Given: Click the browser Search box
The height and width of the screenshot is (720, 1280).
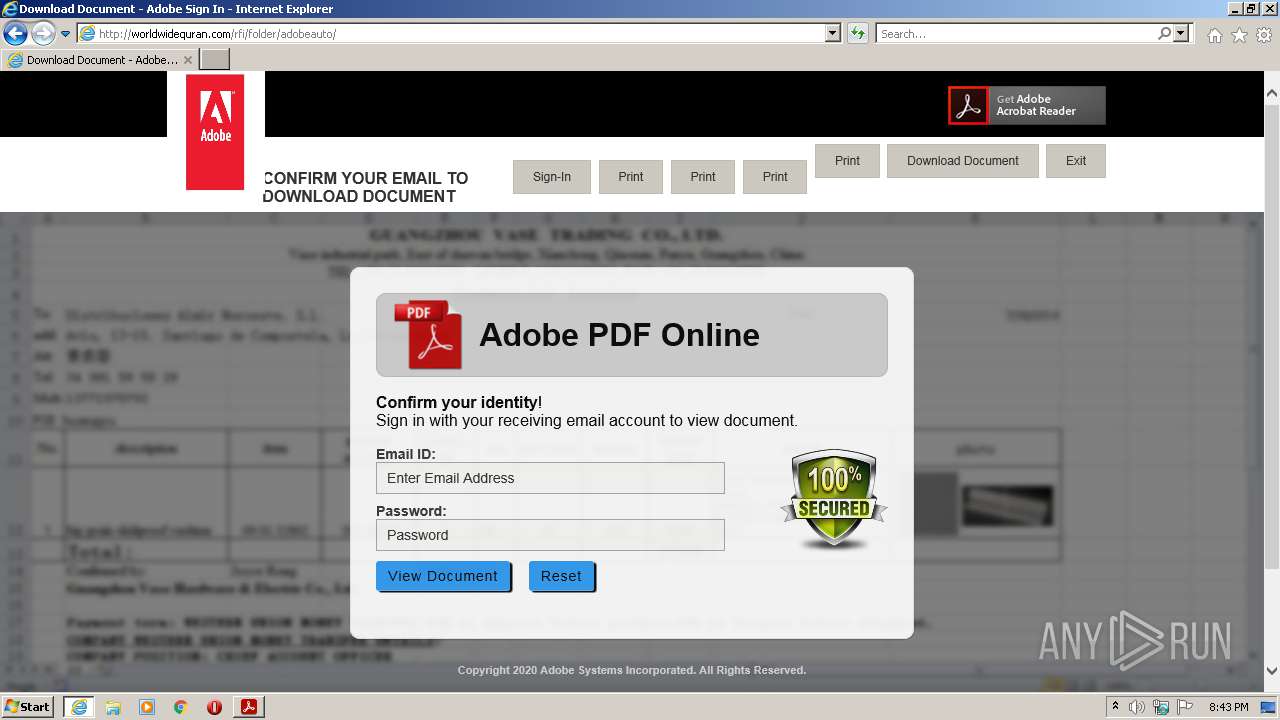Looking at the screenshot, I should [x=1016, y=34].
